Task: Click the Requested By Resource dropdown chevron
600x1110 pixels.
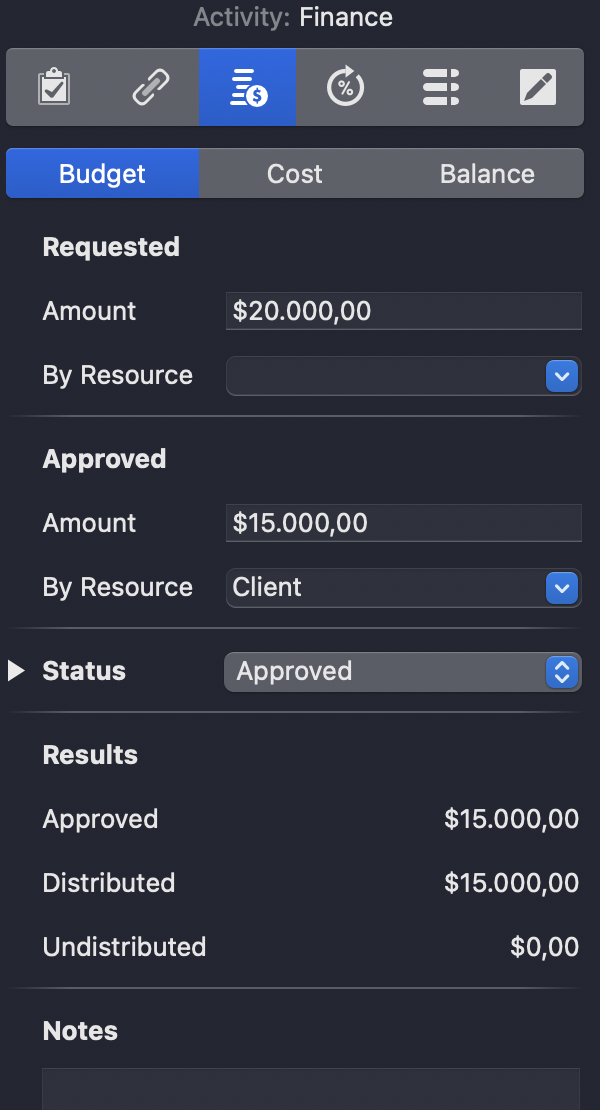Action: click(561, 376)
